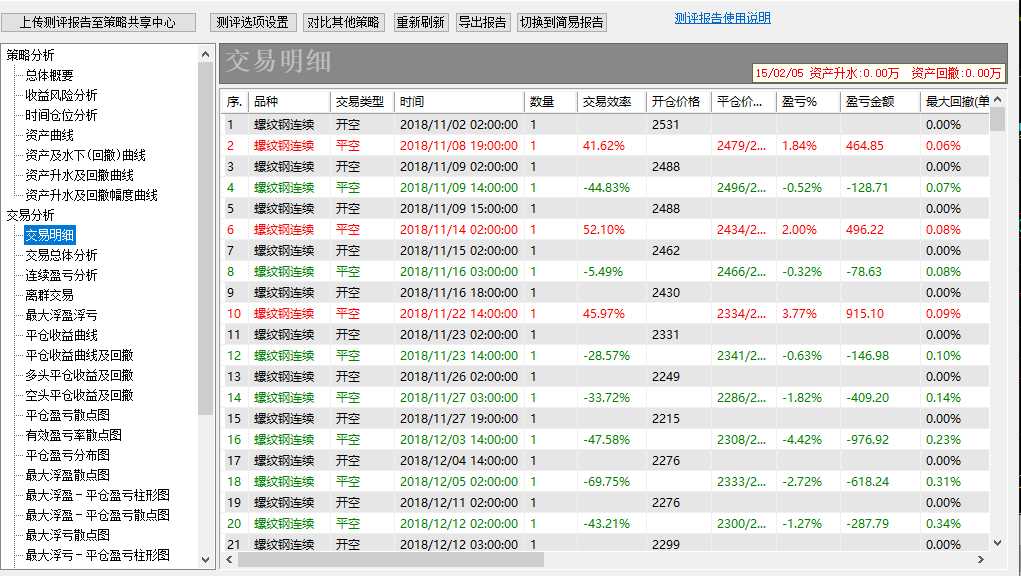
Task: Open 平仓收益曲线 tree entry
Action: coord(61,335)
